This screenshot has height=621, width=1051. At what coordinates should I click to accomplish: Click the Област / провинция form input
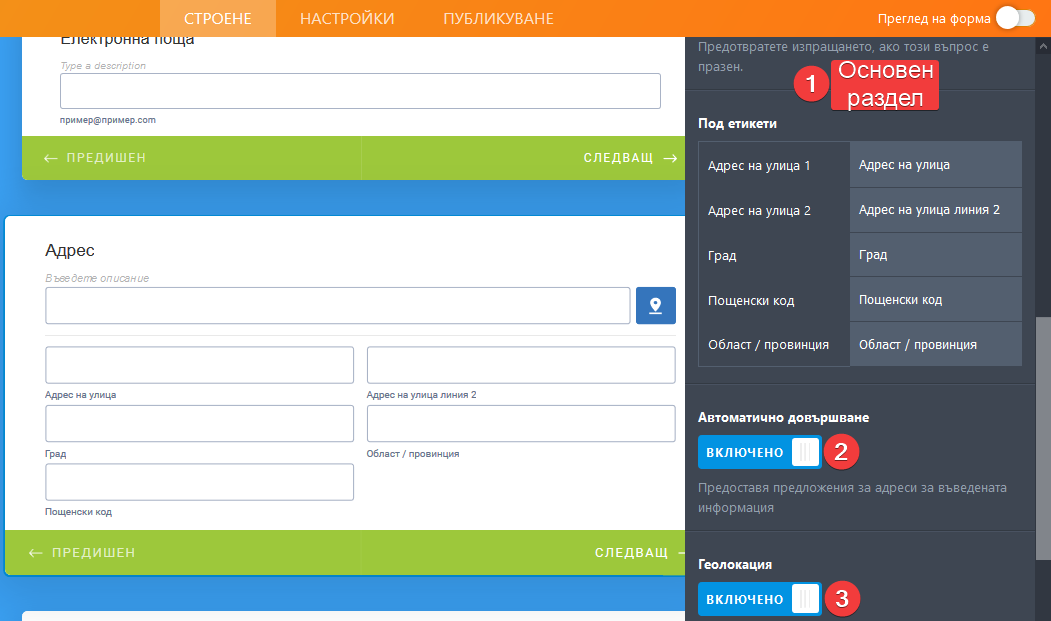[521, 423]
